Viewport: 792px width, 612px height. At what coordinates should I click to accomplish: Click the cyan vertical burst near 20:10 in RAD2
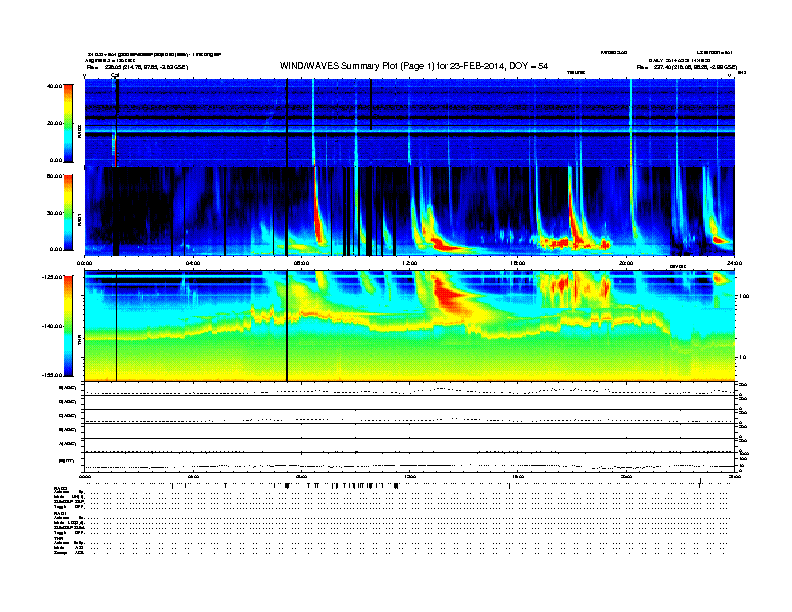[x=631, y=123]
